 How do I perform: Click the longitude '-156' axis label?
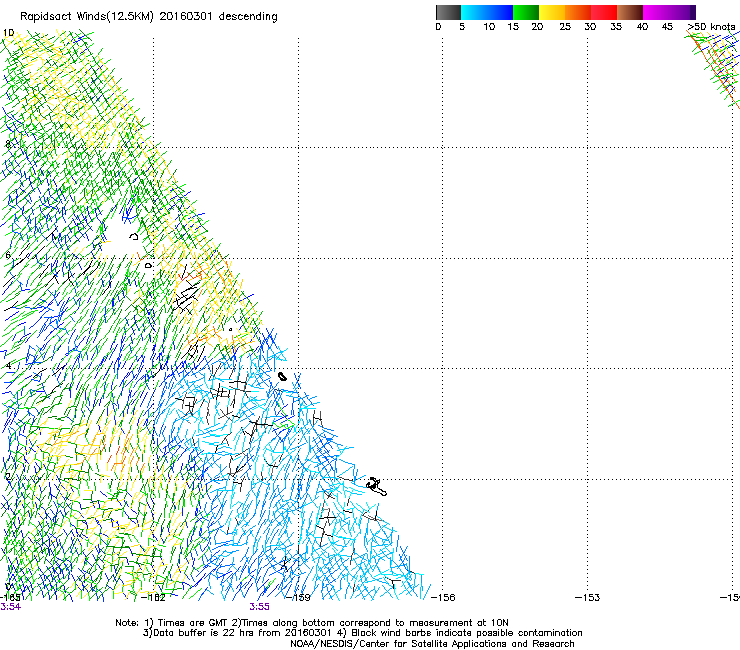(x=443, y=598)
